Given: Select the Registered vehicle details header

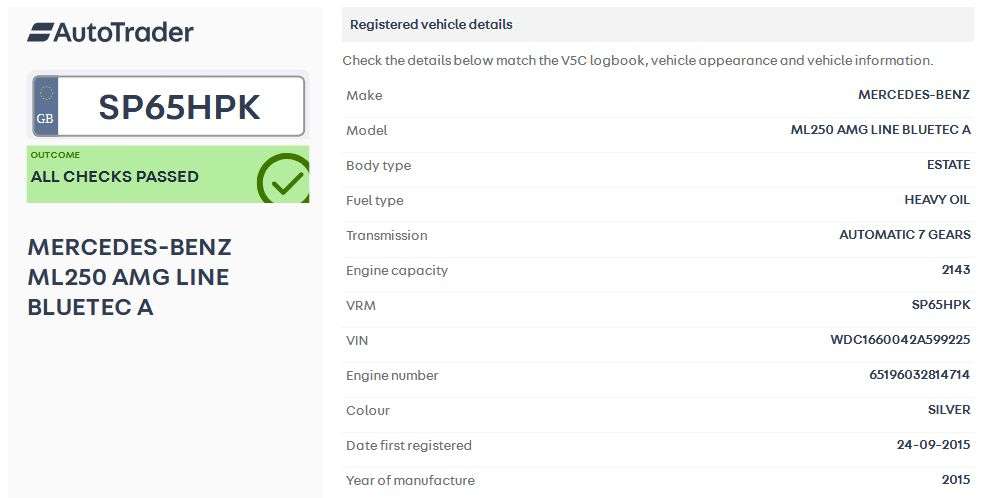Looking at the screenshot, I should (431, 24).
